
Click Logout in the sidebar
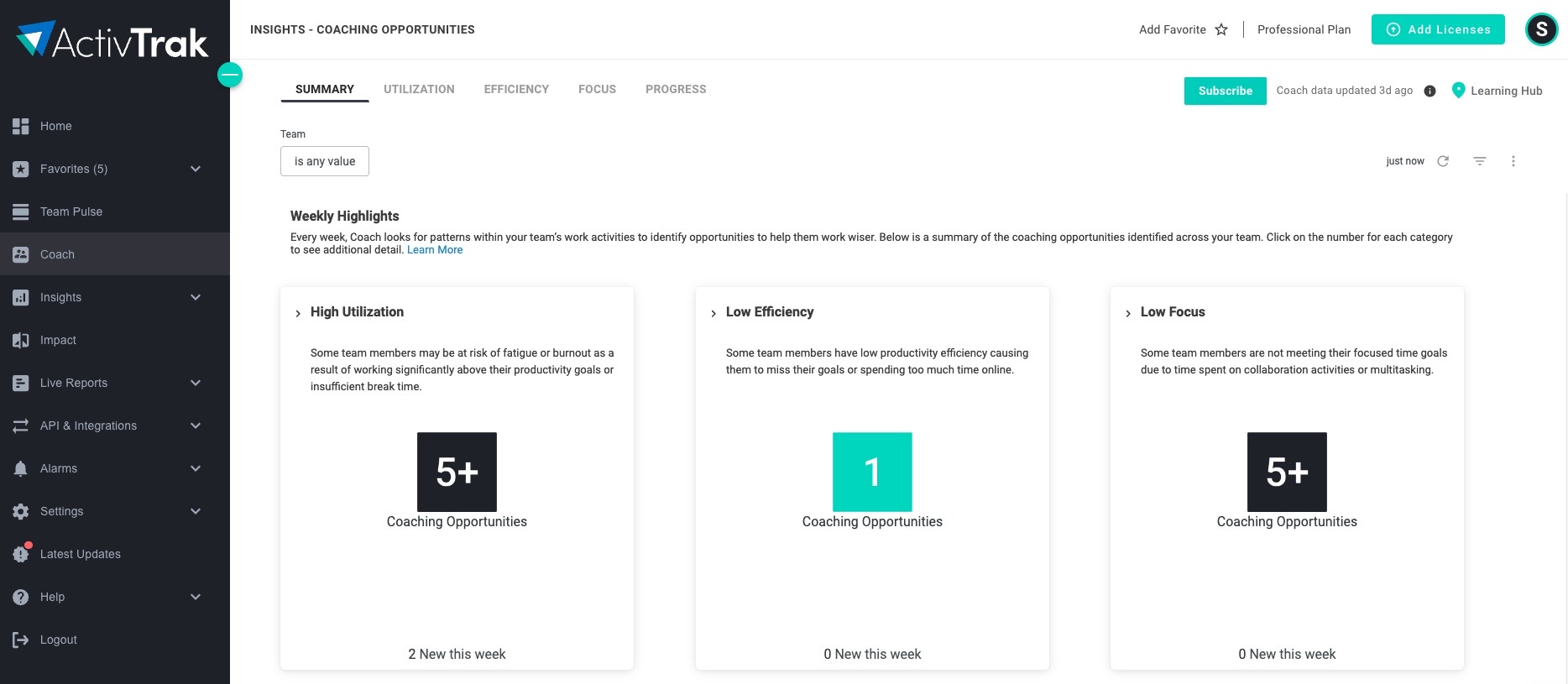point(115,640)
